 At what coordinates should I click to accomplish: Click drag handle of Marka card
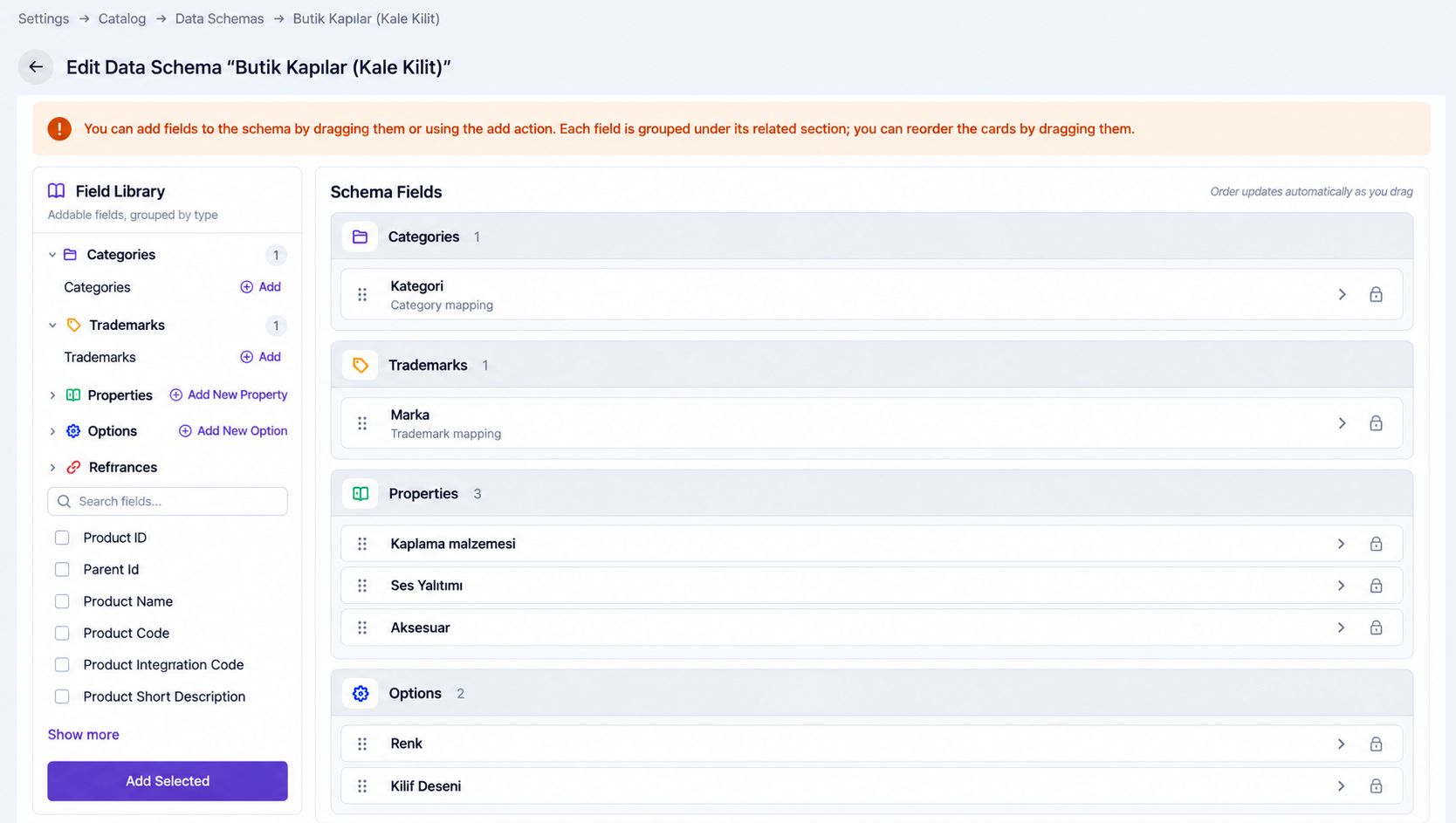click(362, 423)
